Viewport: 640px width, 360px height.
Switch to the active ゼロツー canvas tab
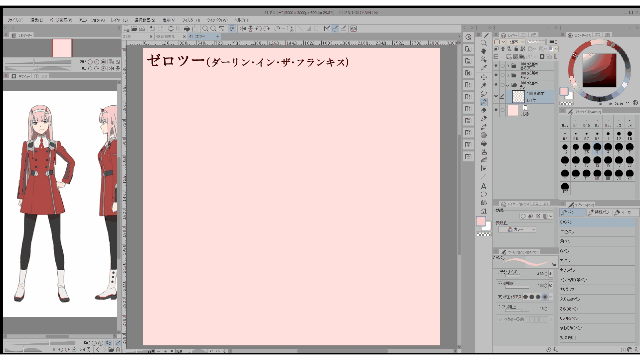[x=204, y=36]
